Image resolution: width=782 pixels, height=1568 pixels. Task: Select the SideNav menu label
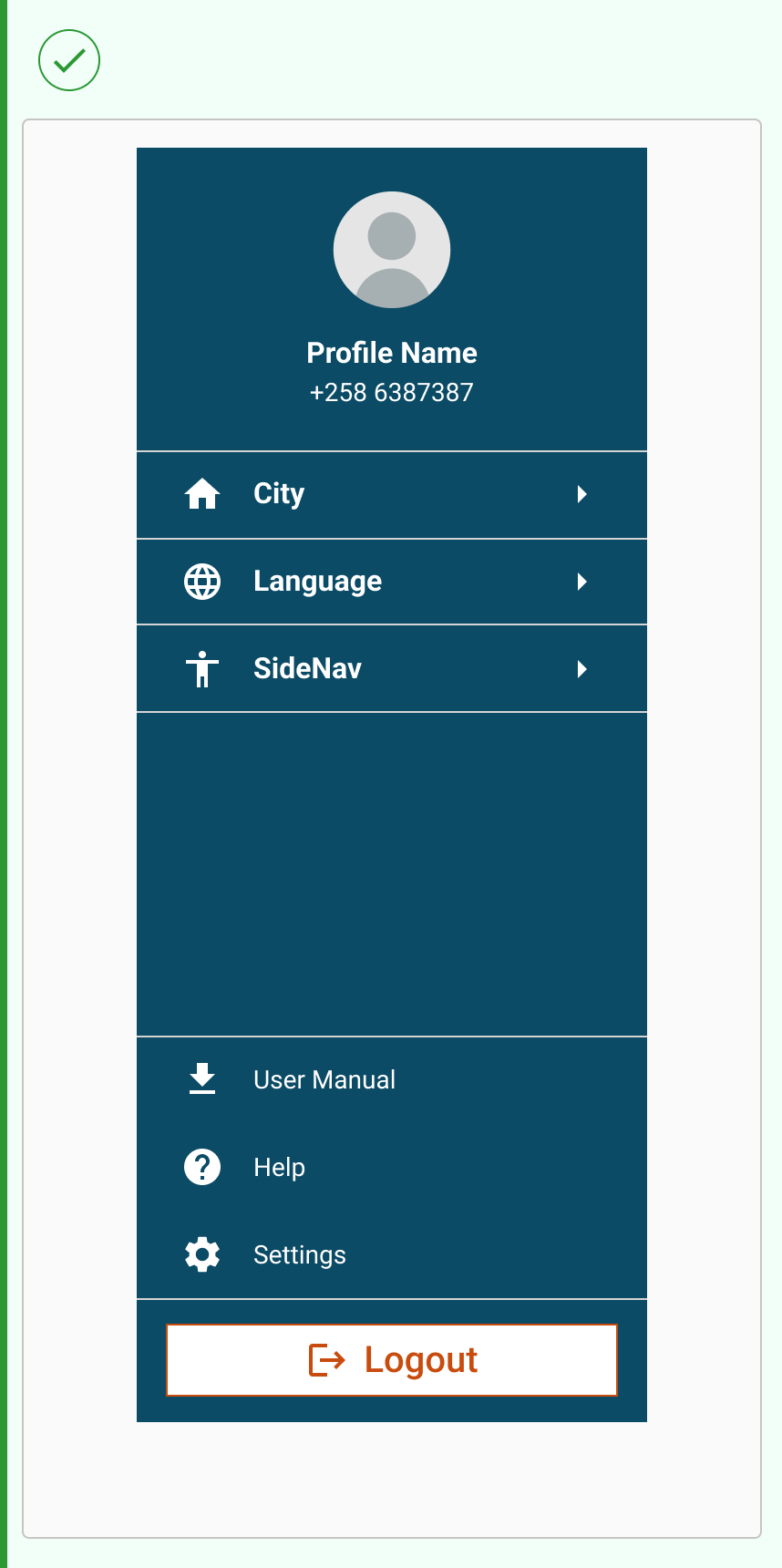307,669
